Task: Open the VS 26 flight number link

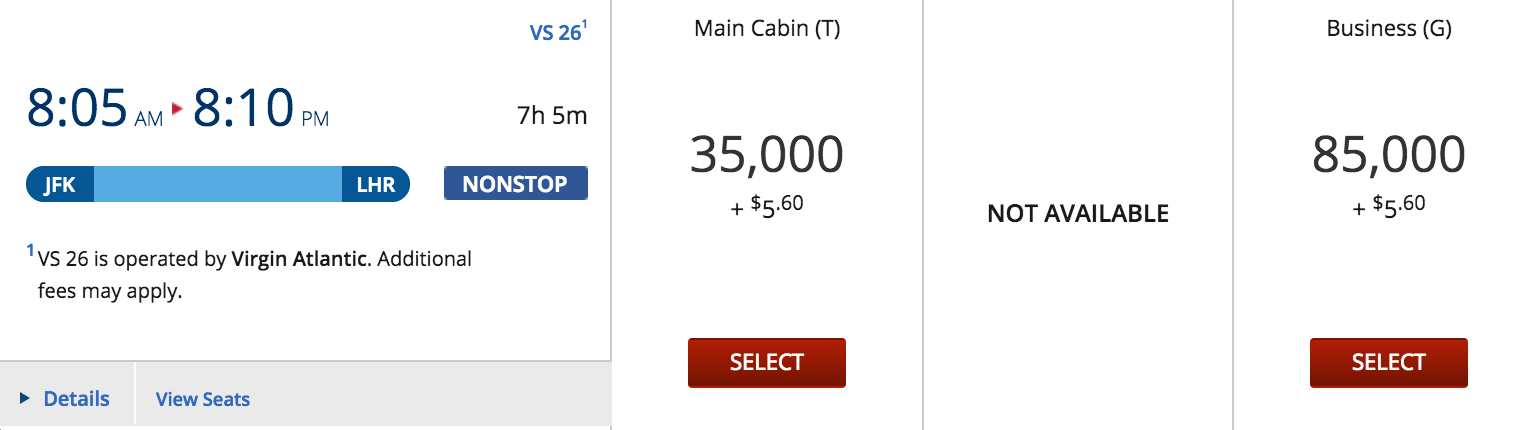Action: 558,31
